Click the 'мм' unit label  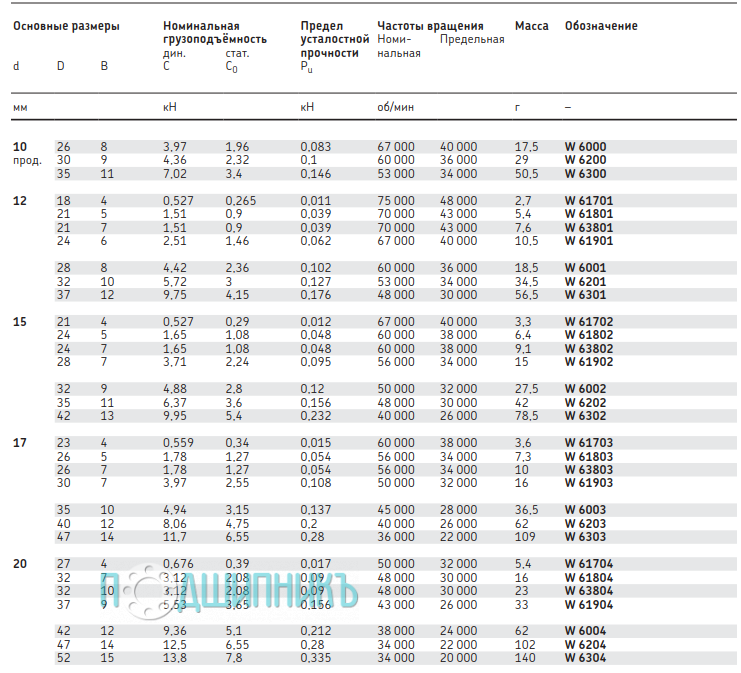[20, 108]
